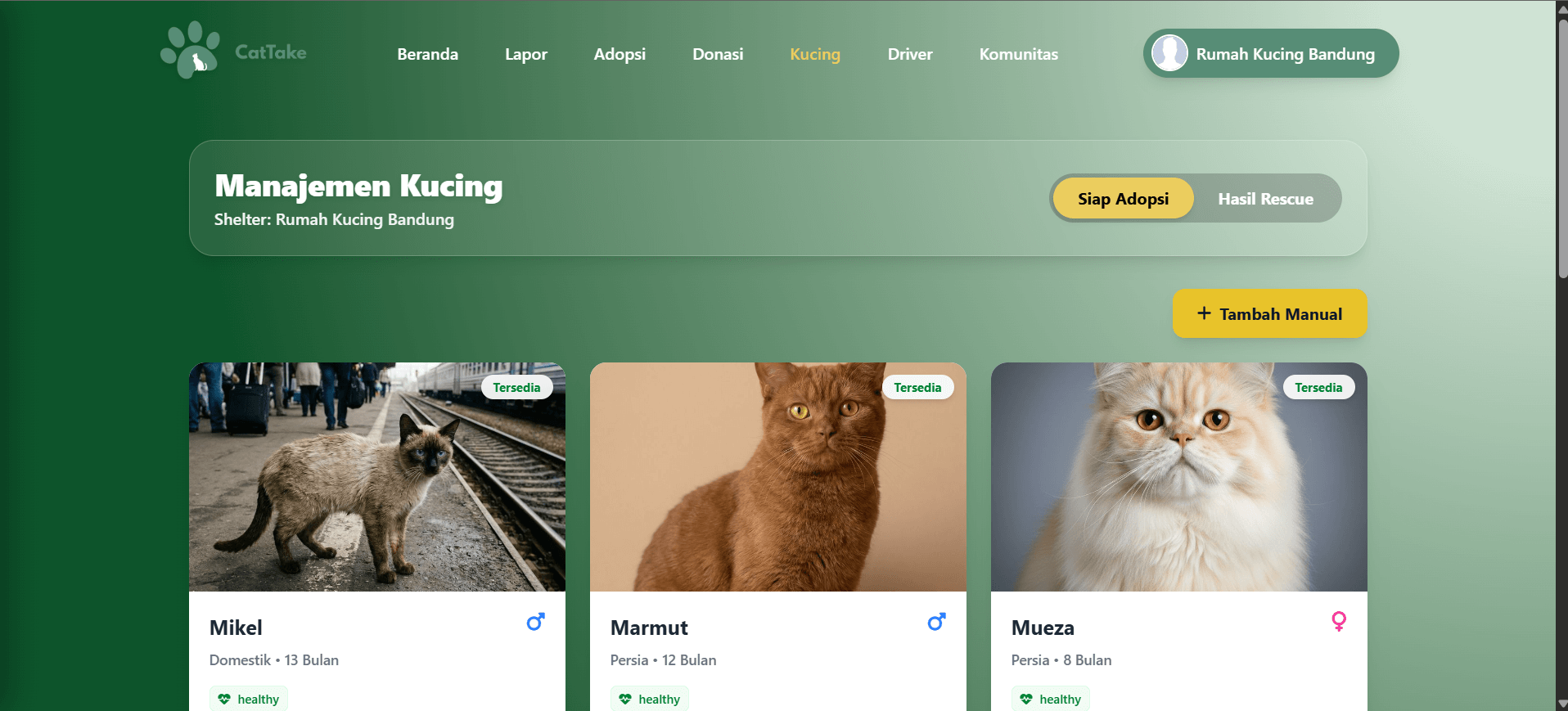This screenshot has height=711, width=1568.
Task: Open the Rumah Kucing Bandung profile menu
Action: click(1271, 54)
